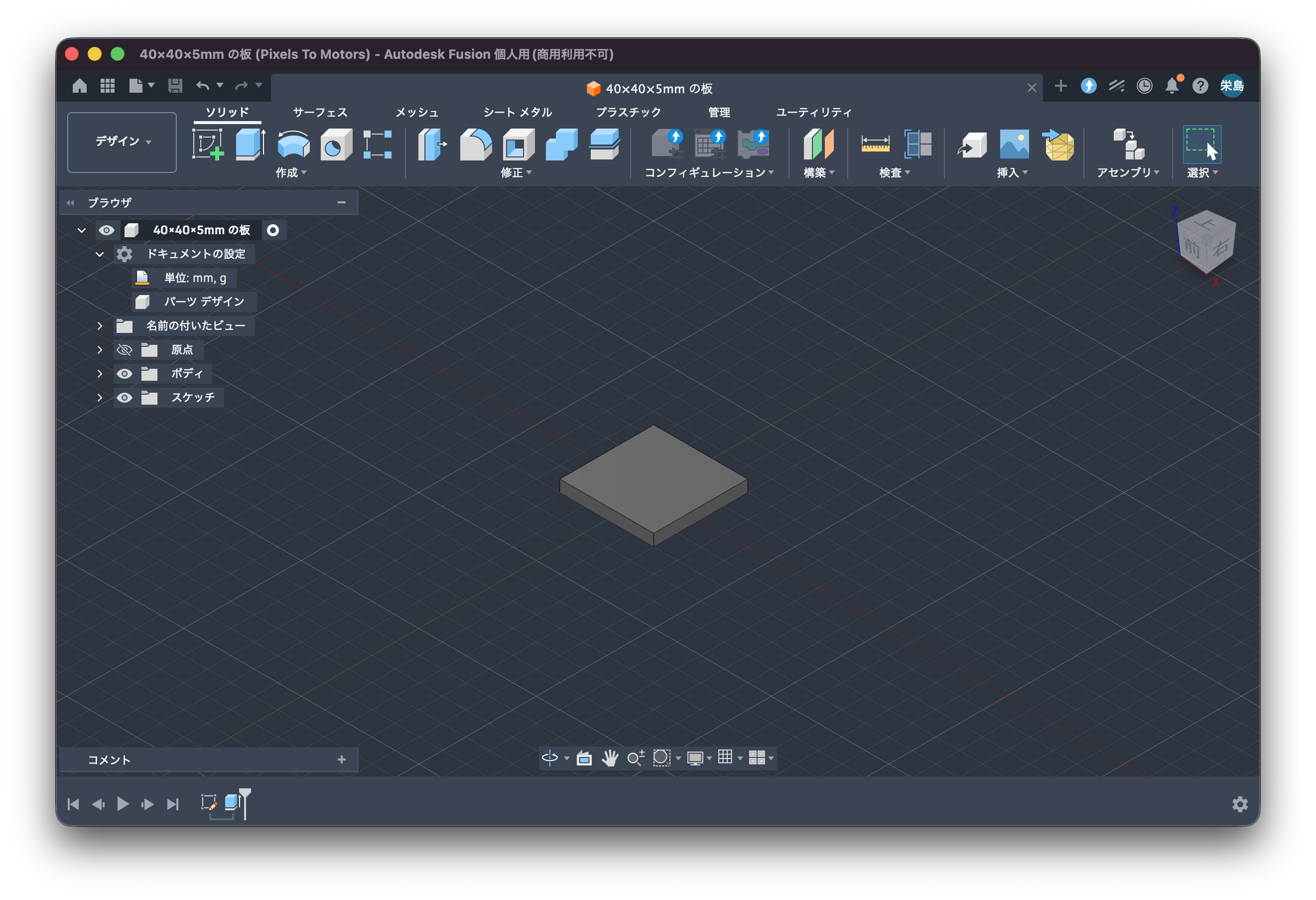Select the Combine tool icon
Screen dimensions: 1316x900
562,144
